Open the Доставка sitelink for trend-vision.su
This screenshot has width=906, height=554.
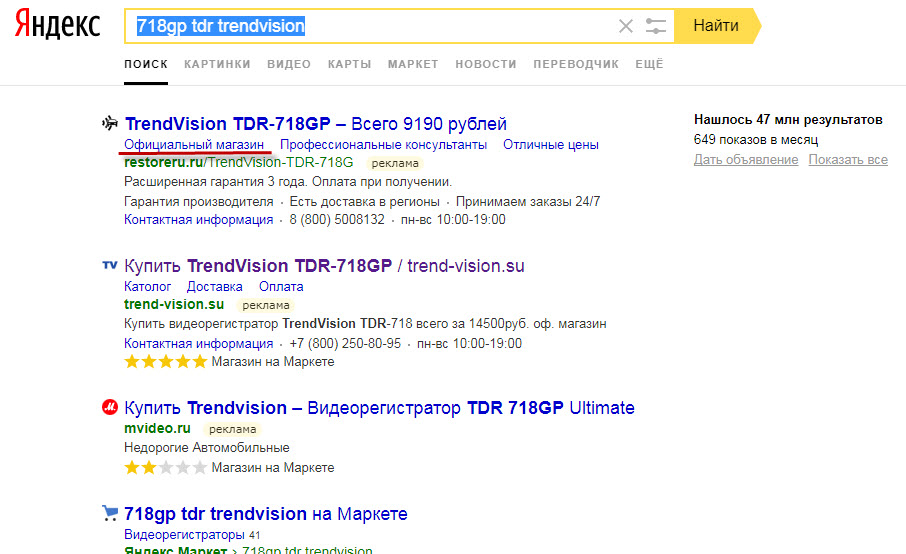pos(215,286)
